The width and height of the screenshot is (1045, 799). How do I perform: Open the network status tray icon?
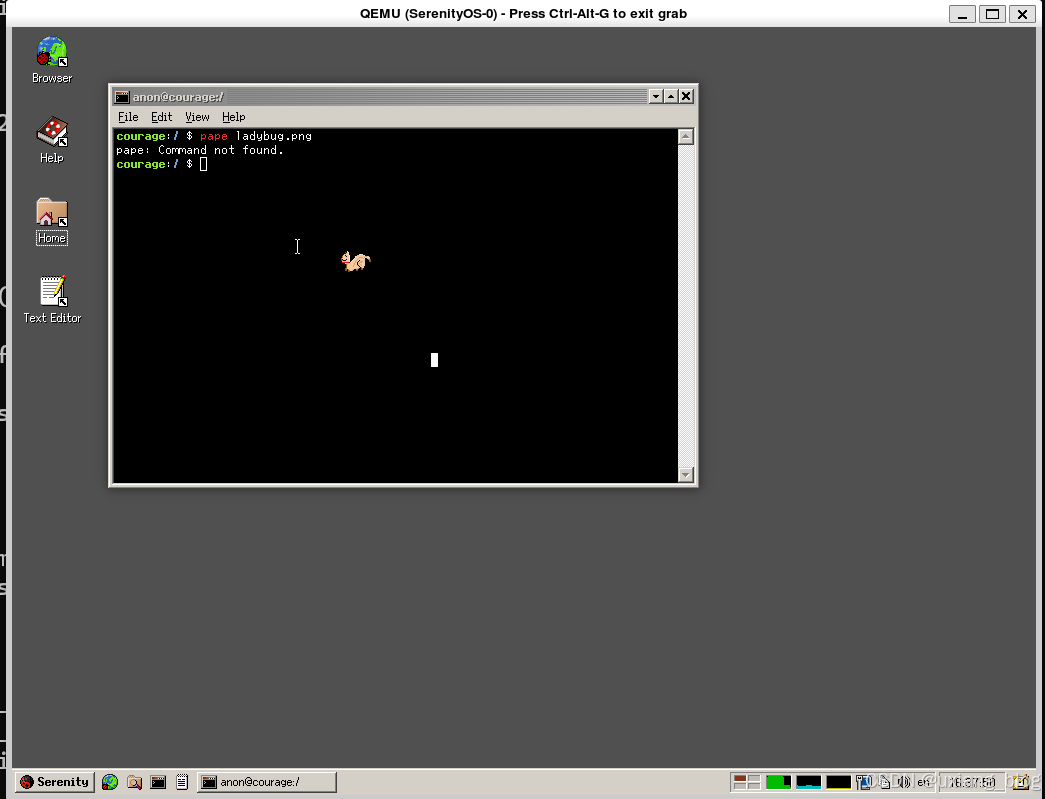863,782
